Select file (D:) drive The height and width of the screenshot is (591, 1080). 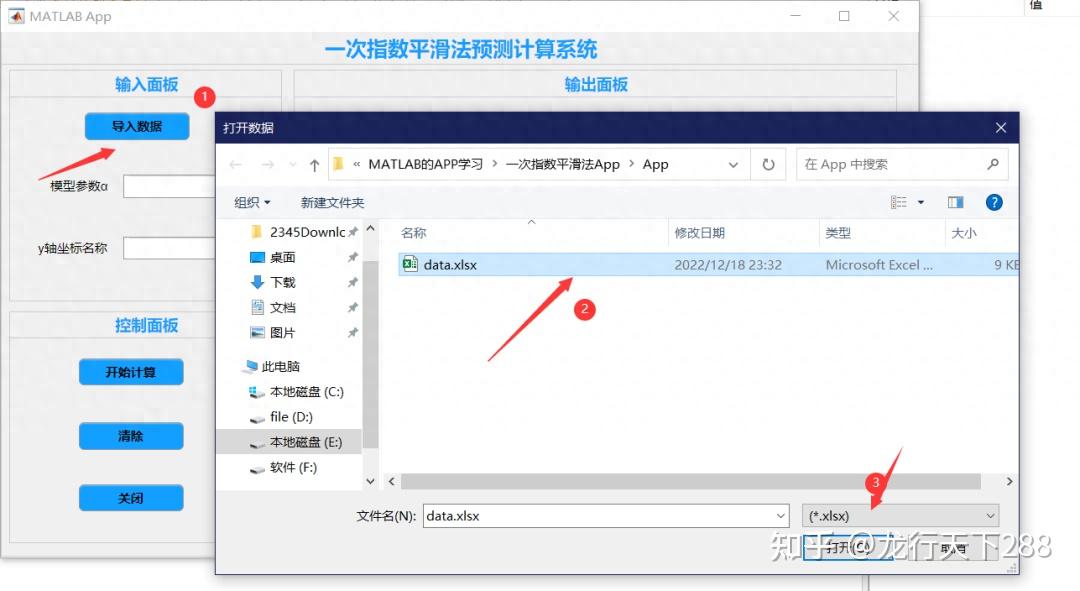[x=281, y=417]
